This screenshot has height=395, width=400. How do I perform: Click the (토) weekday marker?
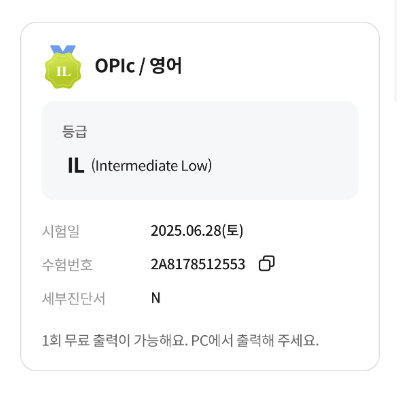(x=233, y=231)
